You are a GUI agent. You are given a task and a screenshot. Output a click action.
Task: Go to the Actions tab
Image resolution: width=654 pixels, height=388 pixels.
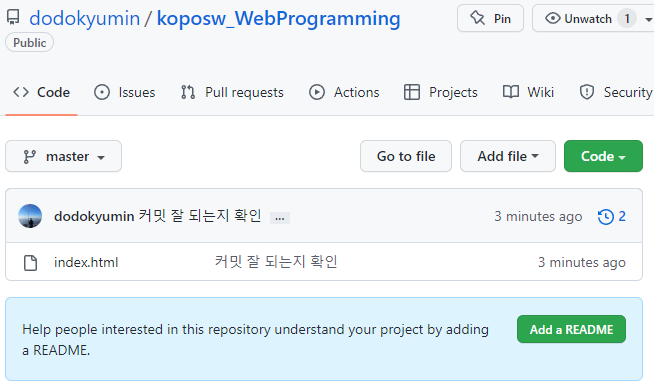click(344, 92)
